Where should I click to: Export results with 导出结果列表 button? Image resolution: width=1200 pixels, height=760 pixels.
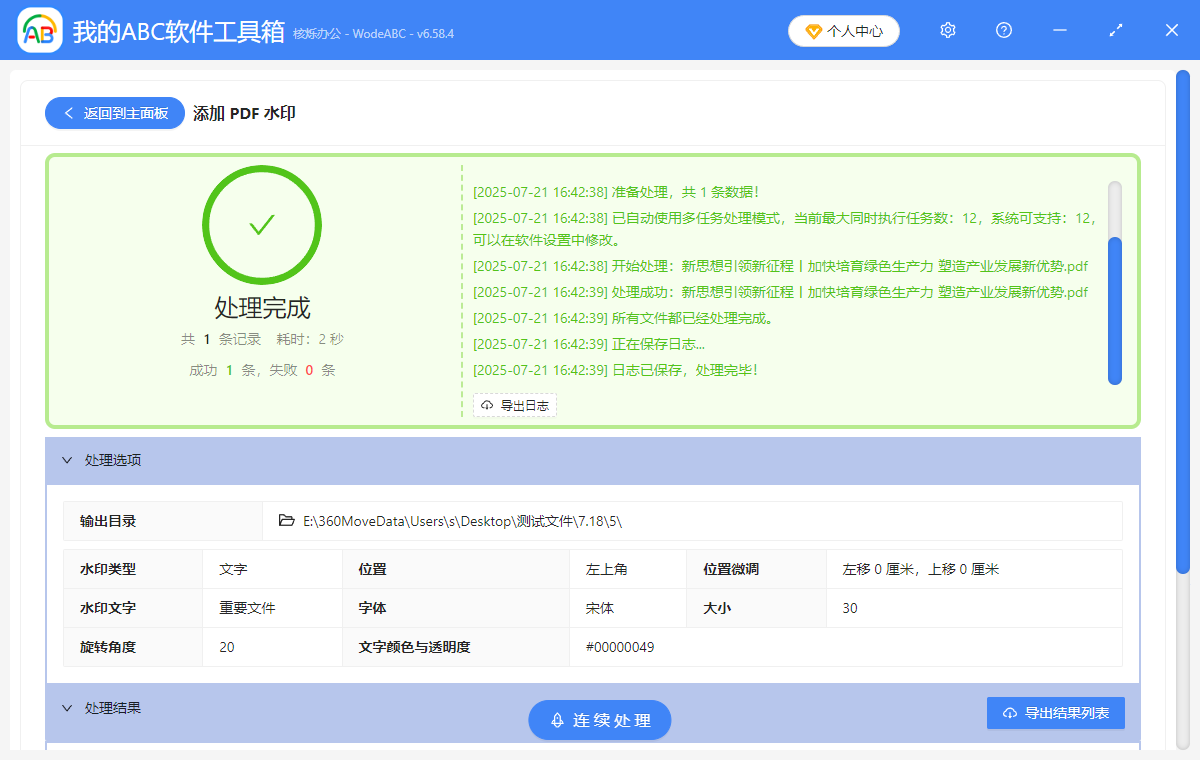[1055, 713]
